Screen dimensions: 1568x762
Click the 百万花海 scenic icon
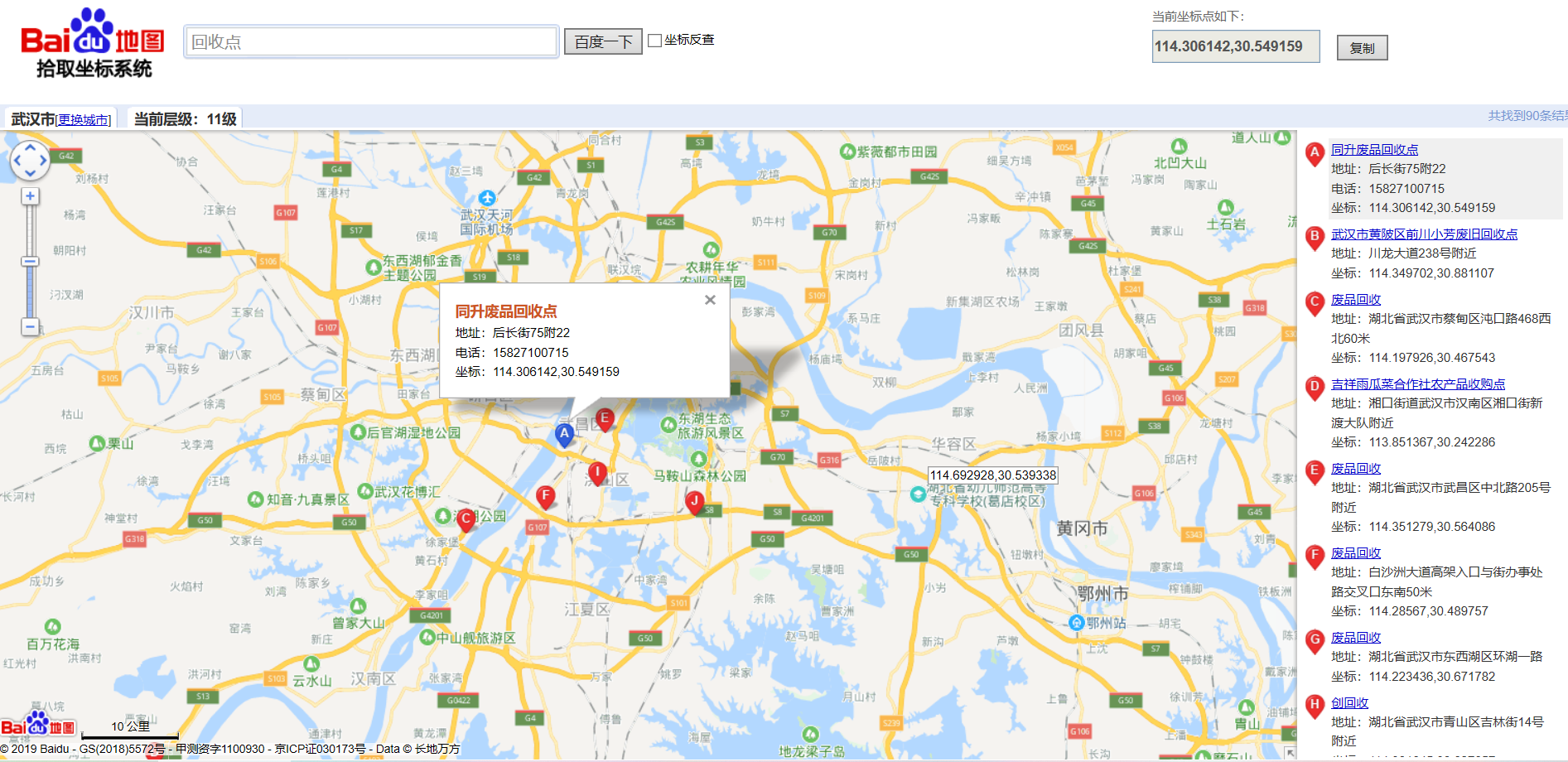52,627
